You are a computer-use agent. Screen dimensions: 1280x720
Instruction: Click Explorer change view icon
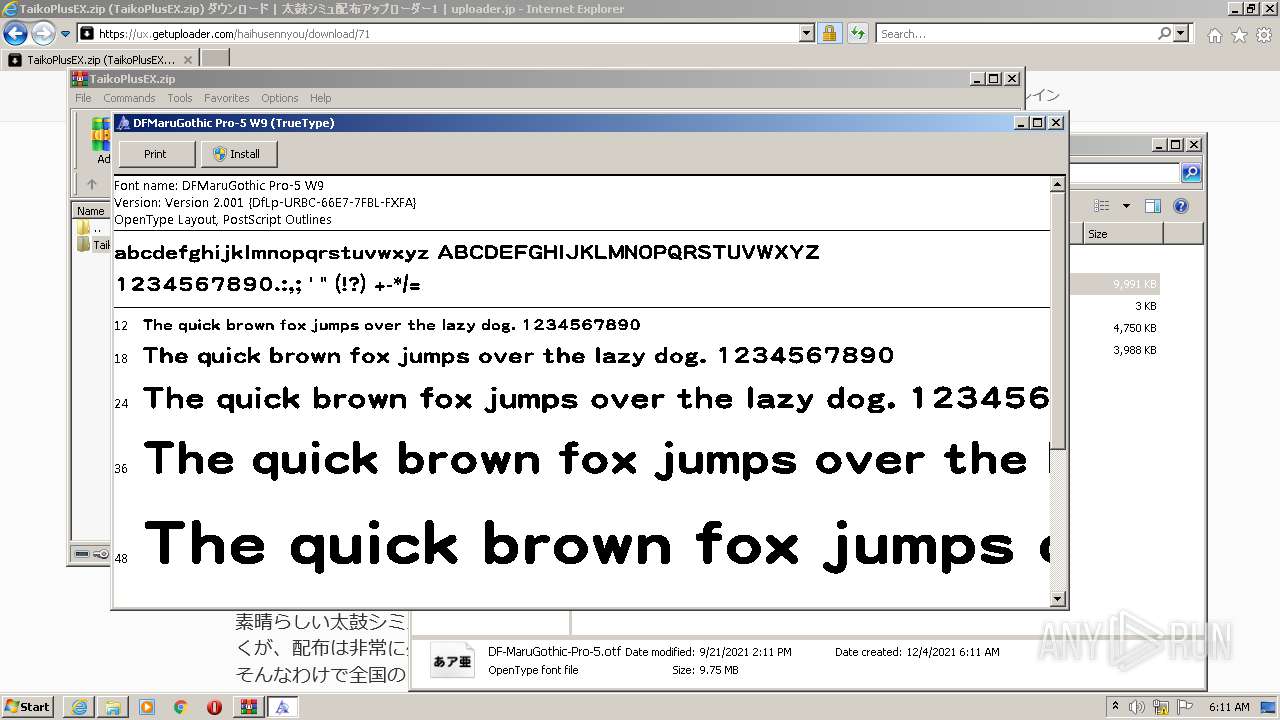click(1102, 206)
